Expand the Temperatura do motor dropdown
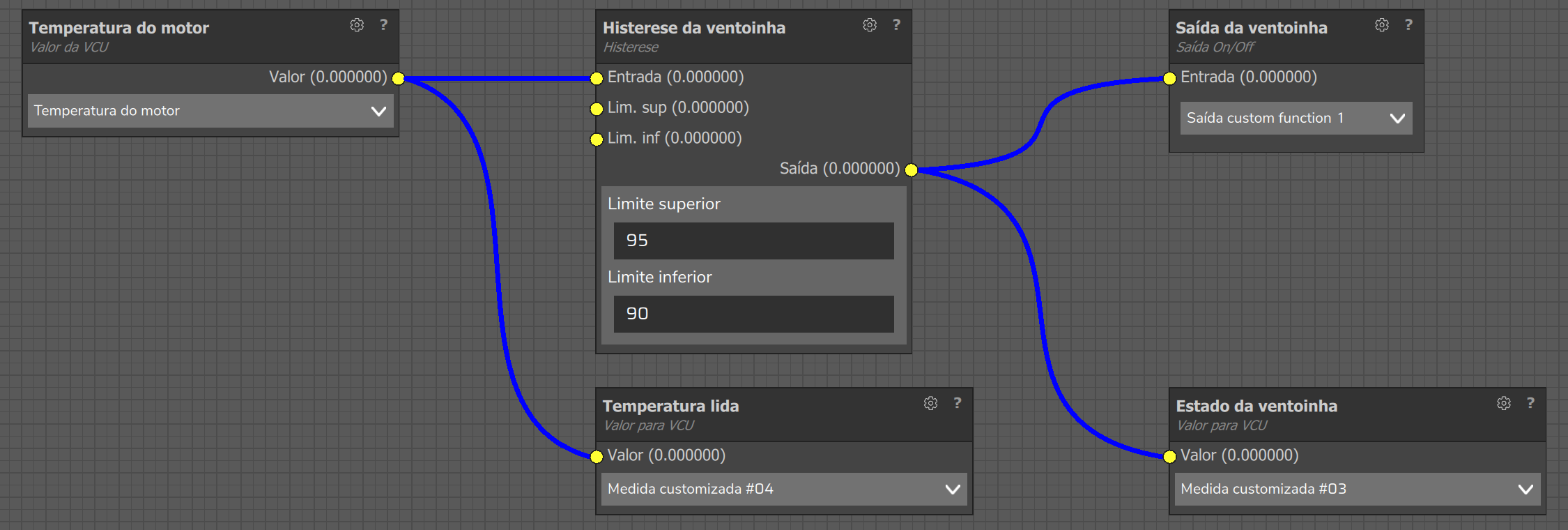1568x530 pixels. pos(210,111)
